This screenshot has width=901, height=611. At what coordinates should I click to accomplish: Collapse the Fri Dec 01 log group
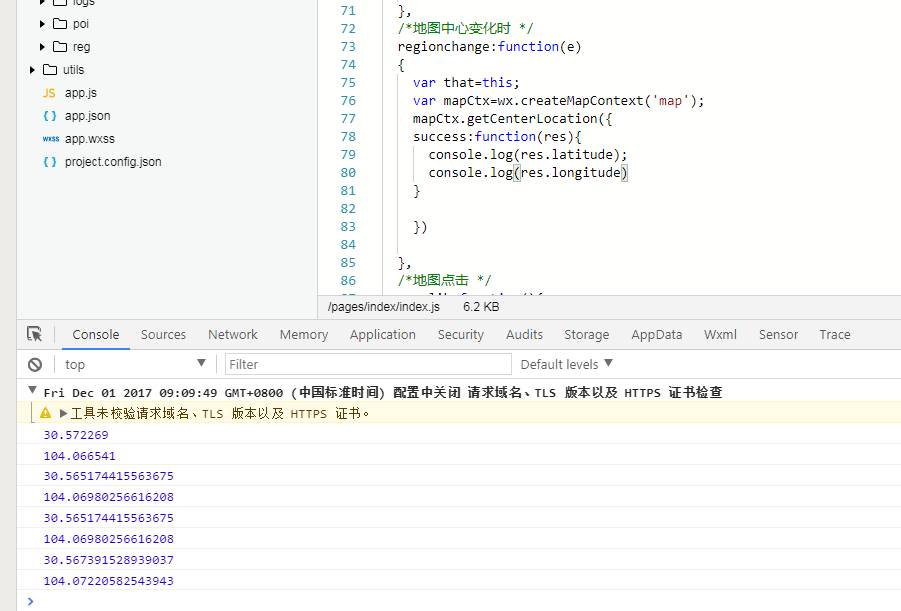point(32,392)
